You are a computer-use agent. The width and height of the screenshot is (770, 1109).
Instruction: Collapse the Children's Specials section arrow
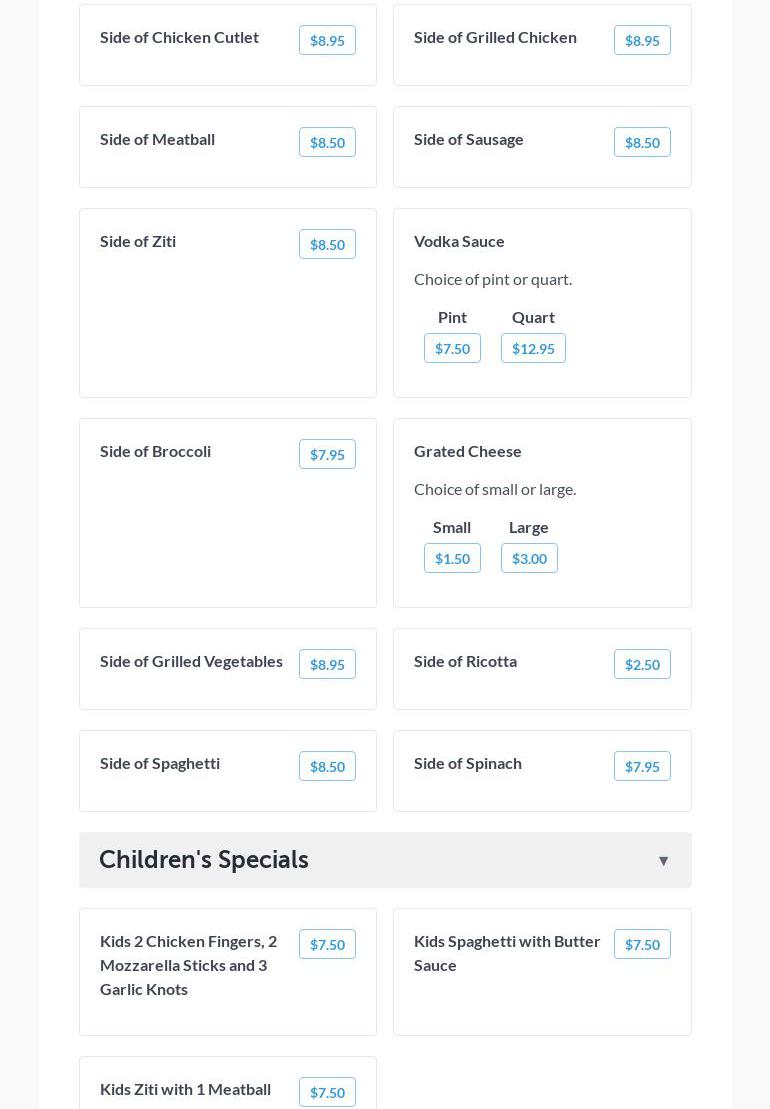click(x=663, y=861)
